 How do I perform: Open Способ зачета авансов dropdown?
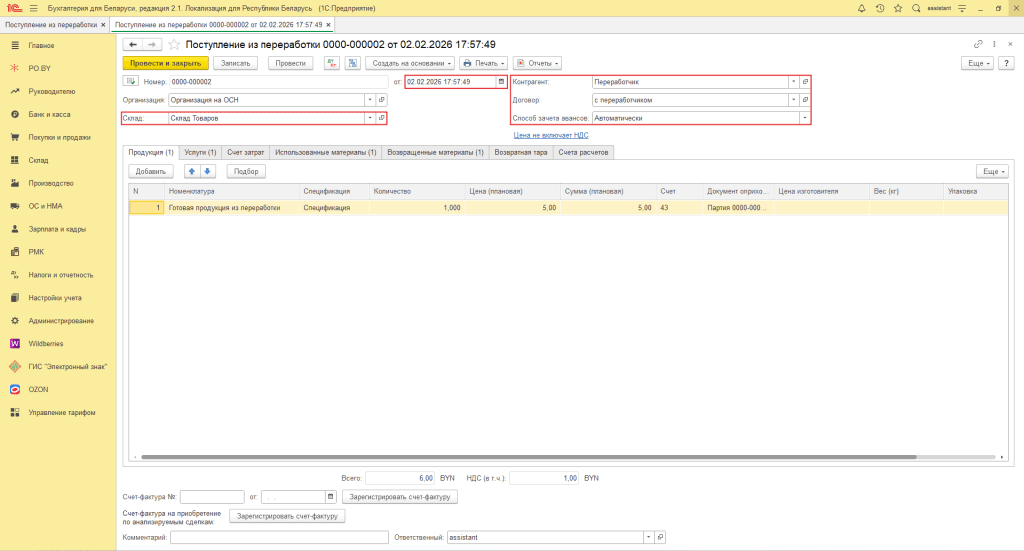[x=803, y=118]
